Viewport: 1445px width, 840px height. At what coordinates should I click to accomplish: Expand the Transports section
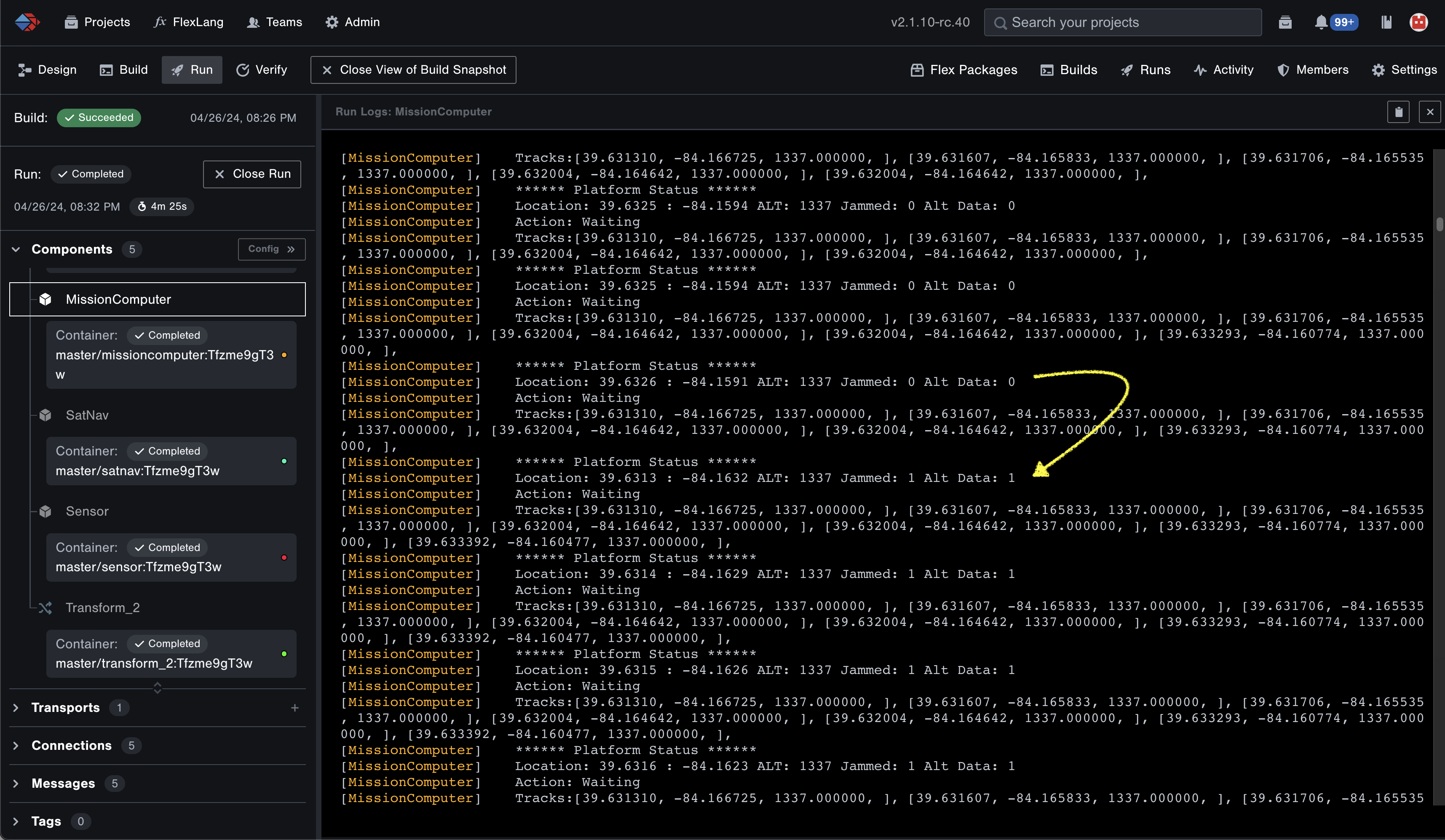tap(16, 708)
